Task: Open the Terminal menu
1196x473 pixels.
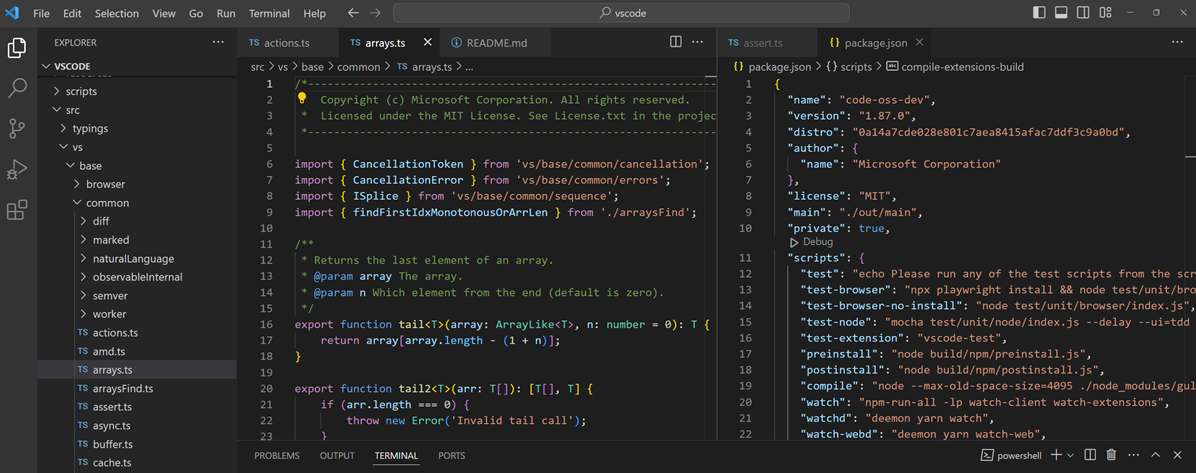Action: [269, 13]
